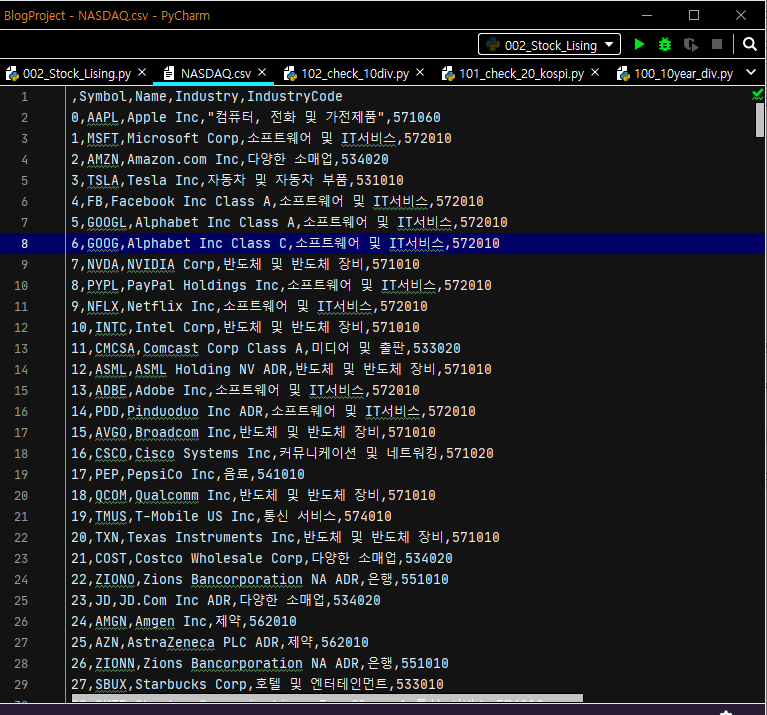Show the hidden editor tabs chevron

click(x=751, y=73)
